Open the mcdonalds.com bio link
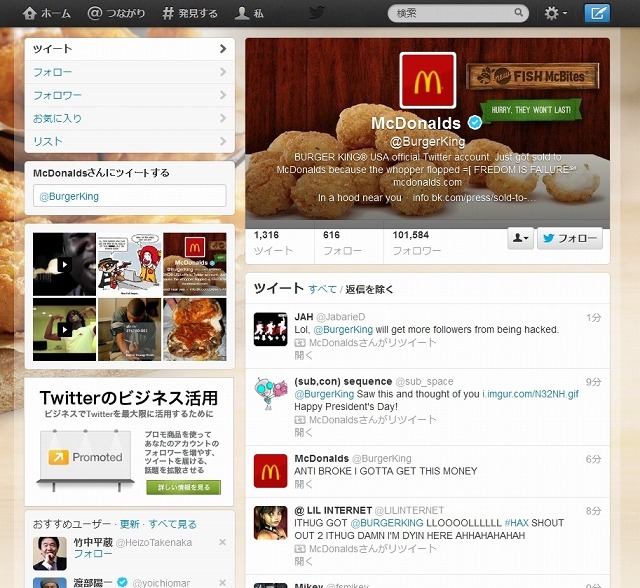Viewport: 640px width, 588px height. pyautogui.click(x=427, y=182)
